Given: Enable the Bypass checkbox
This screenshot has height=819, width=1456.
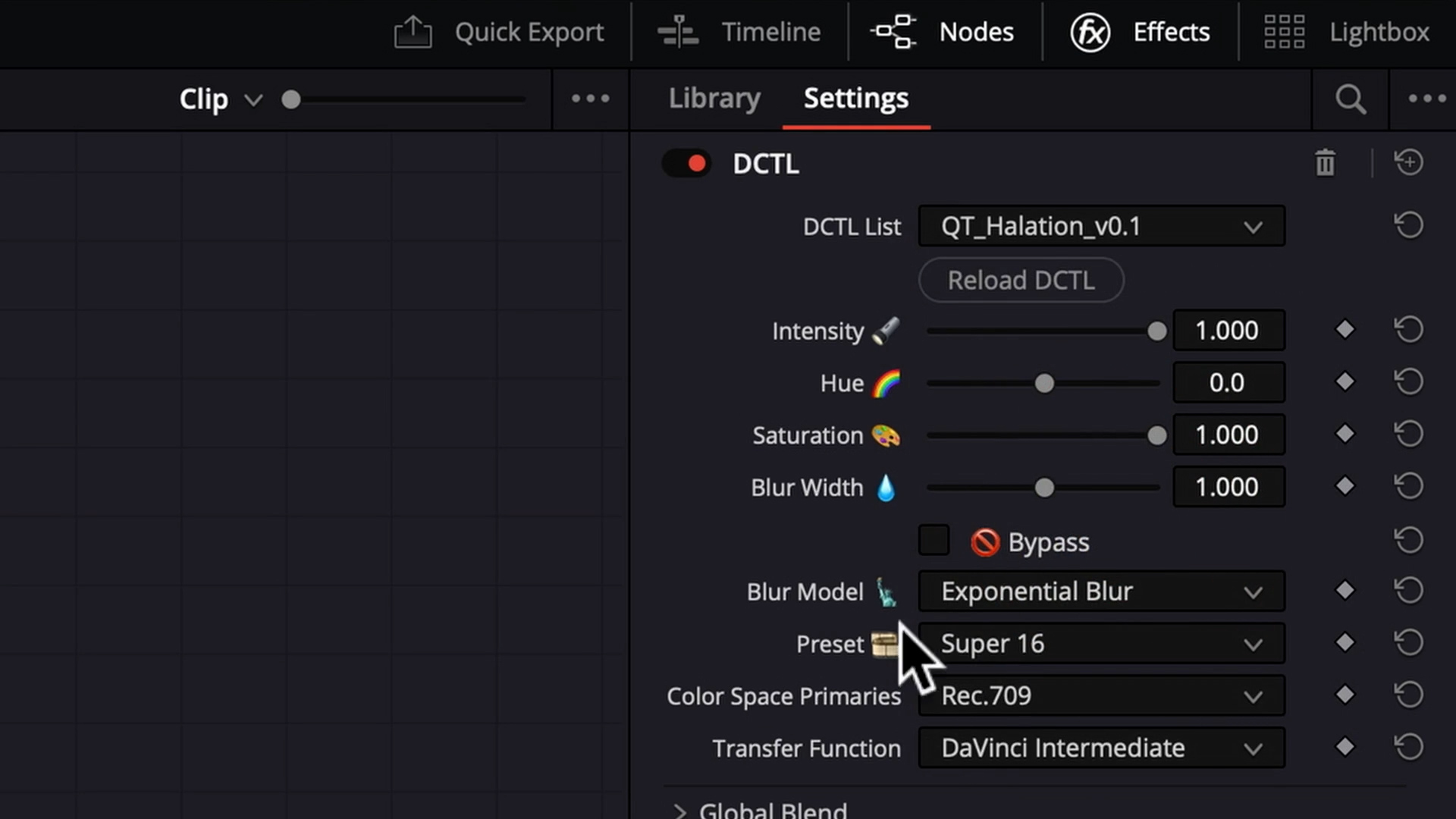Looking at the screenshot, I should [x=934, y=540].
